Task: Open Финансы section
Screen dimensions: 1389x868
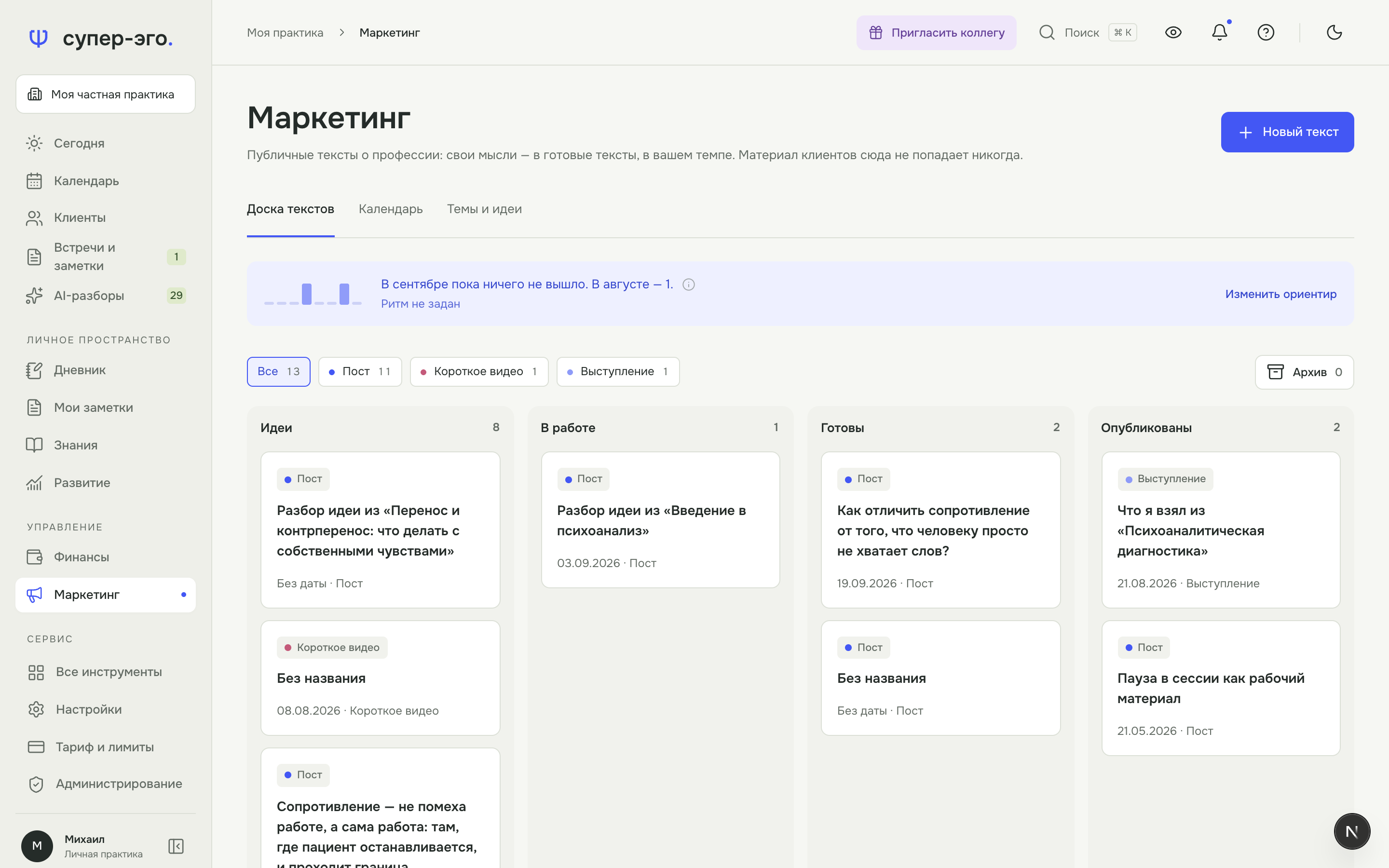Action: [106, 557]
